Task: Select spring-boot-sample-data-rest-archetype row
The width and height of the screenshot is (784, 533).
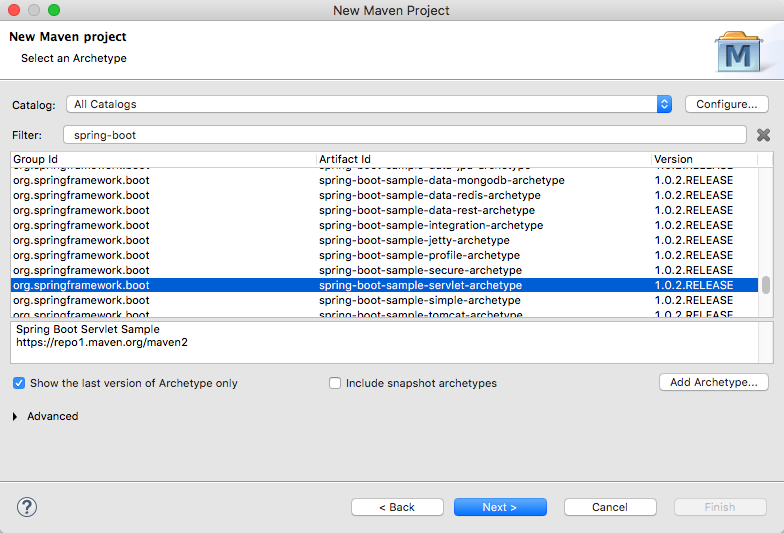Action: [384, 210]
